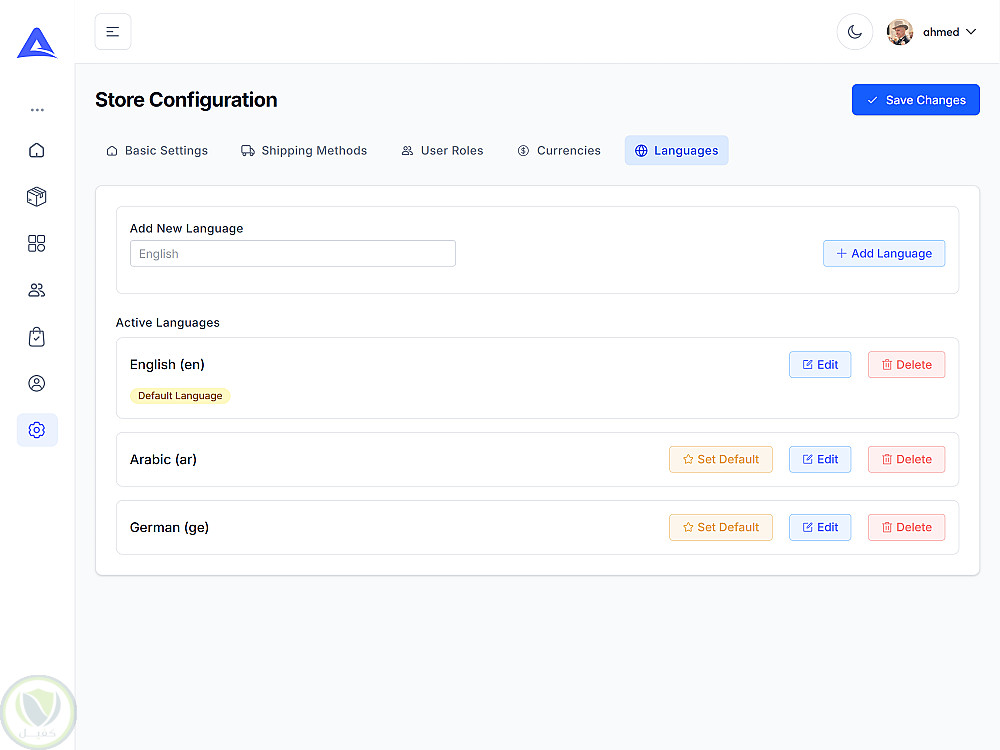
Task: Focus the Add New Language input field
Action: pyautogui.click(x=293, y=254)
